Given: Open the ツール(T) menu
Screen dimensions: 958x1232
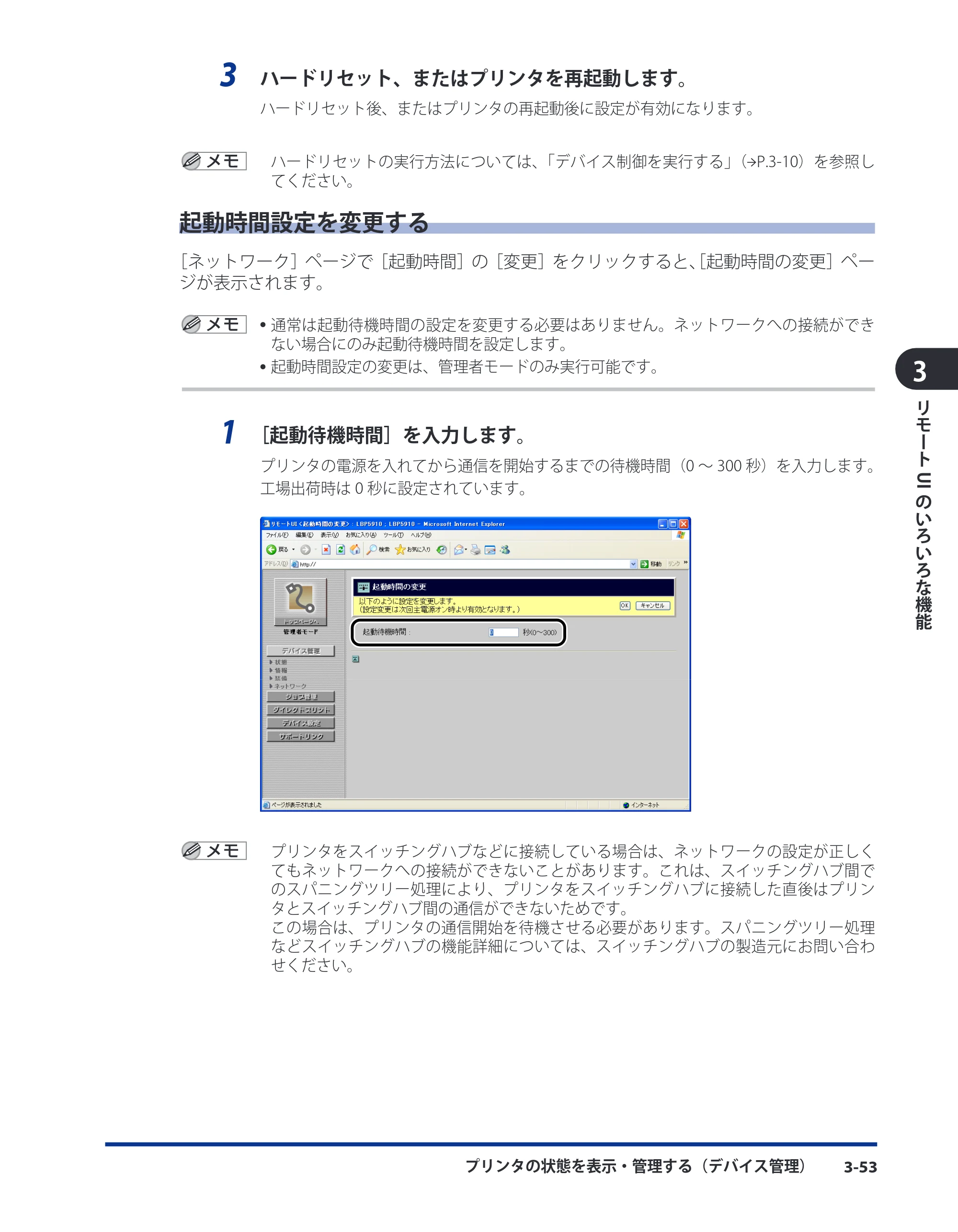Looking at the screenshot, I should point(393,535).
